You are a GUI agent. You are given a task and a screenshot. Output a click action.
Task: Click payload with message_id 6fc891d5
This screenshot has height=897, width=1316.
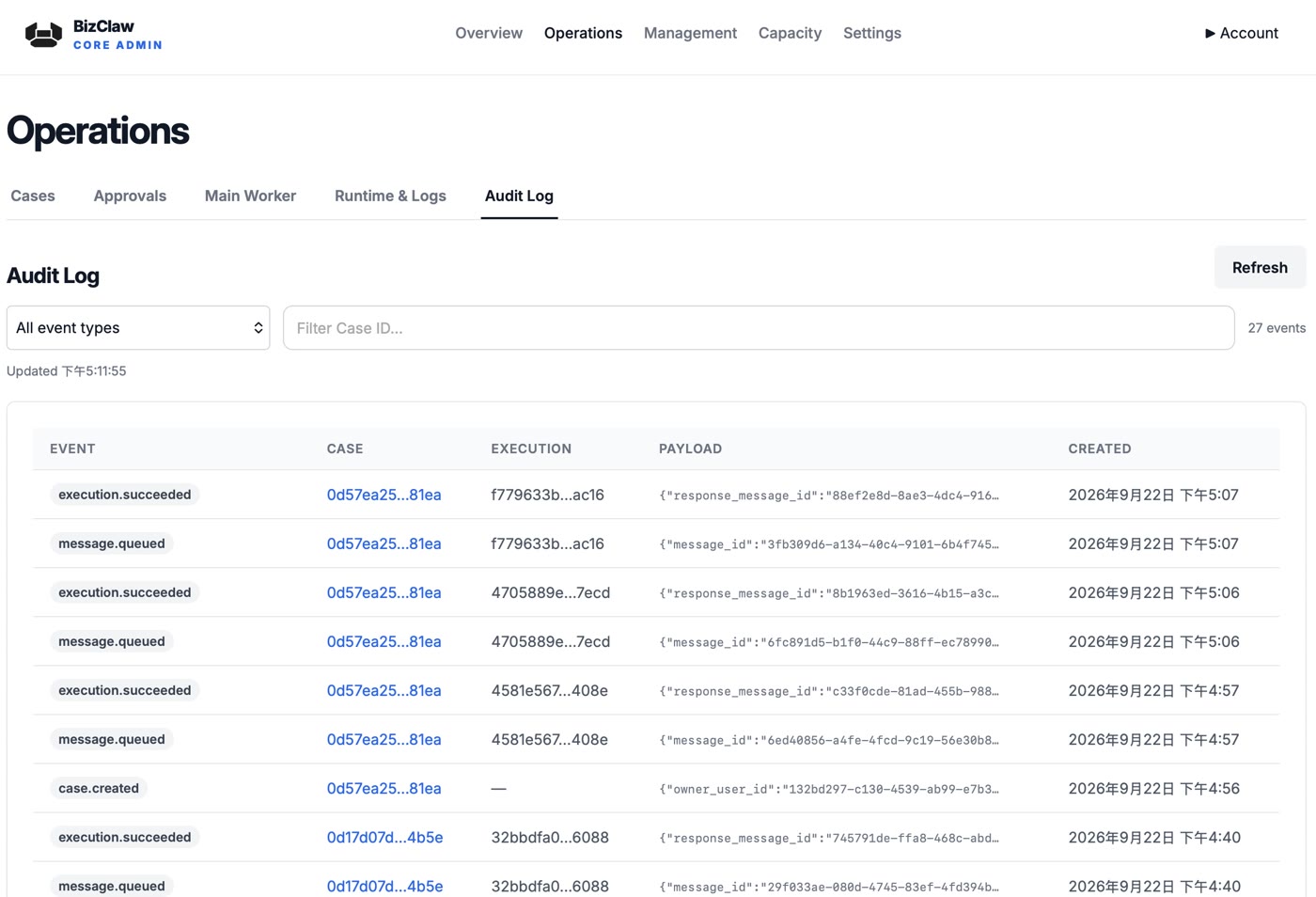click(x=828, y=642)
